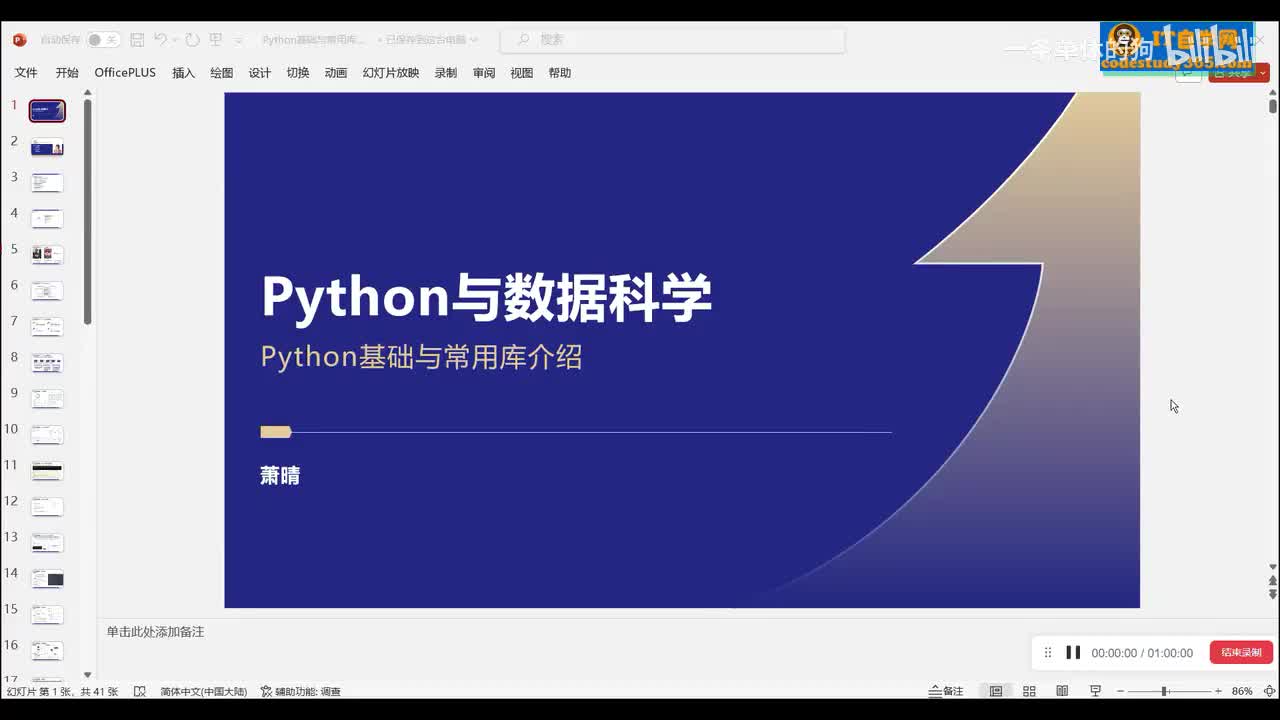Open the 文件 menu
Image resolution: width=1280 pixels, height=720 pixels.
pos(26,73)
